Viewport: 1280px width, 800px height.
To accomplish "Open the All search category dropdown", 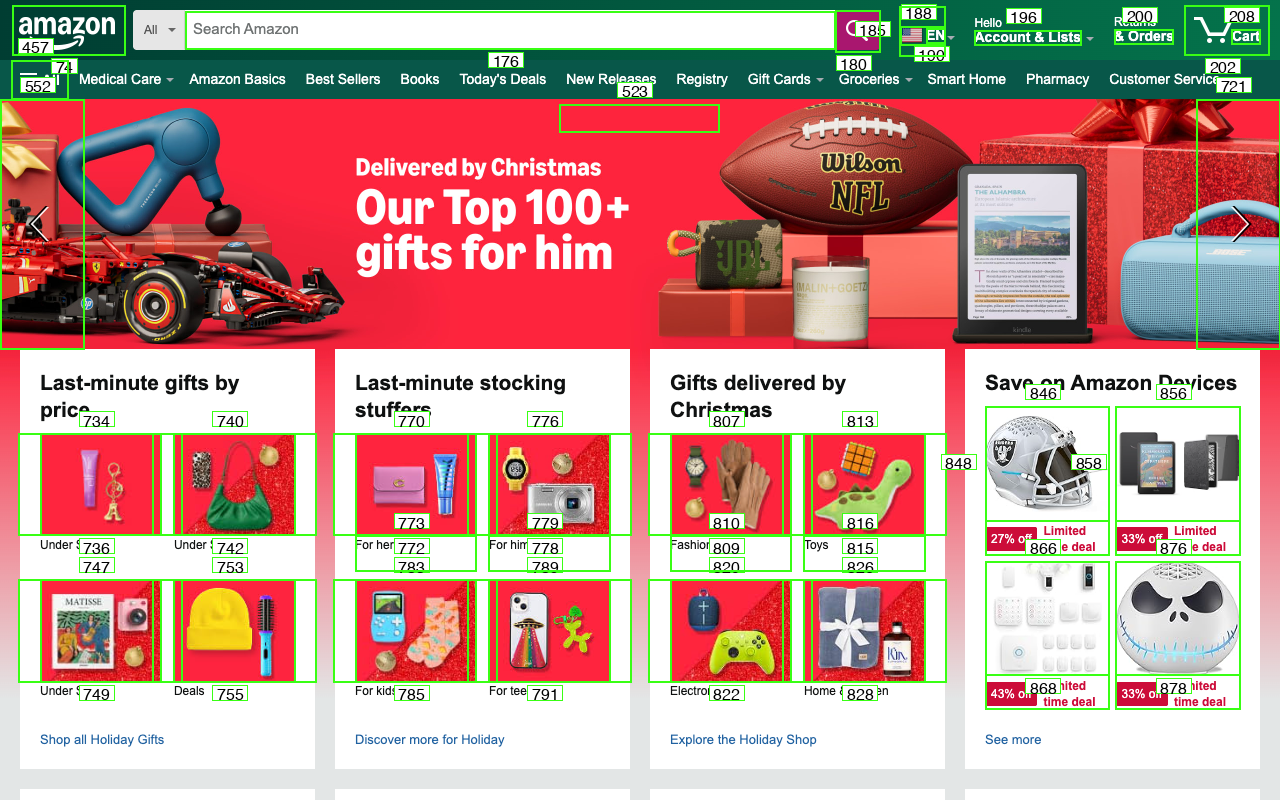I will point(159,30).
